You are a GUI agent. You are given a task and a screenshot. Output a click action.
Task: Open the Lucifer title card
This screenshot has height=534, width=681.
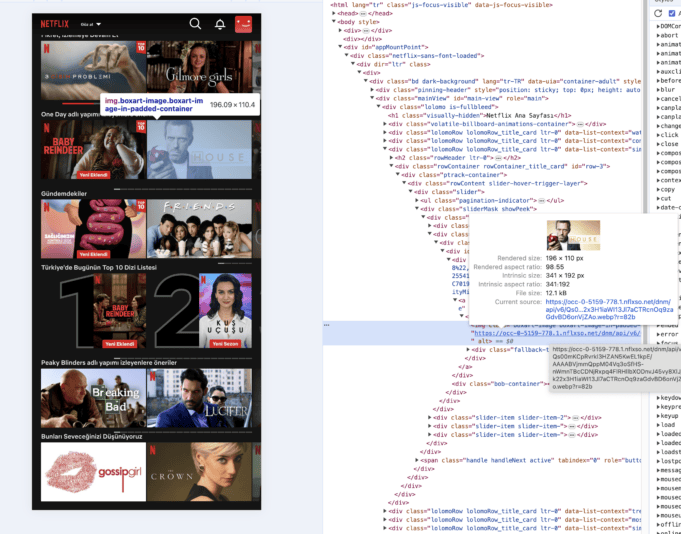coord(200,397)
